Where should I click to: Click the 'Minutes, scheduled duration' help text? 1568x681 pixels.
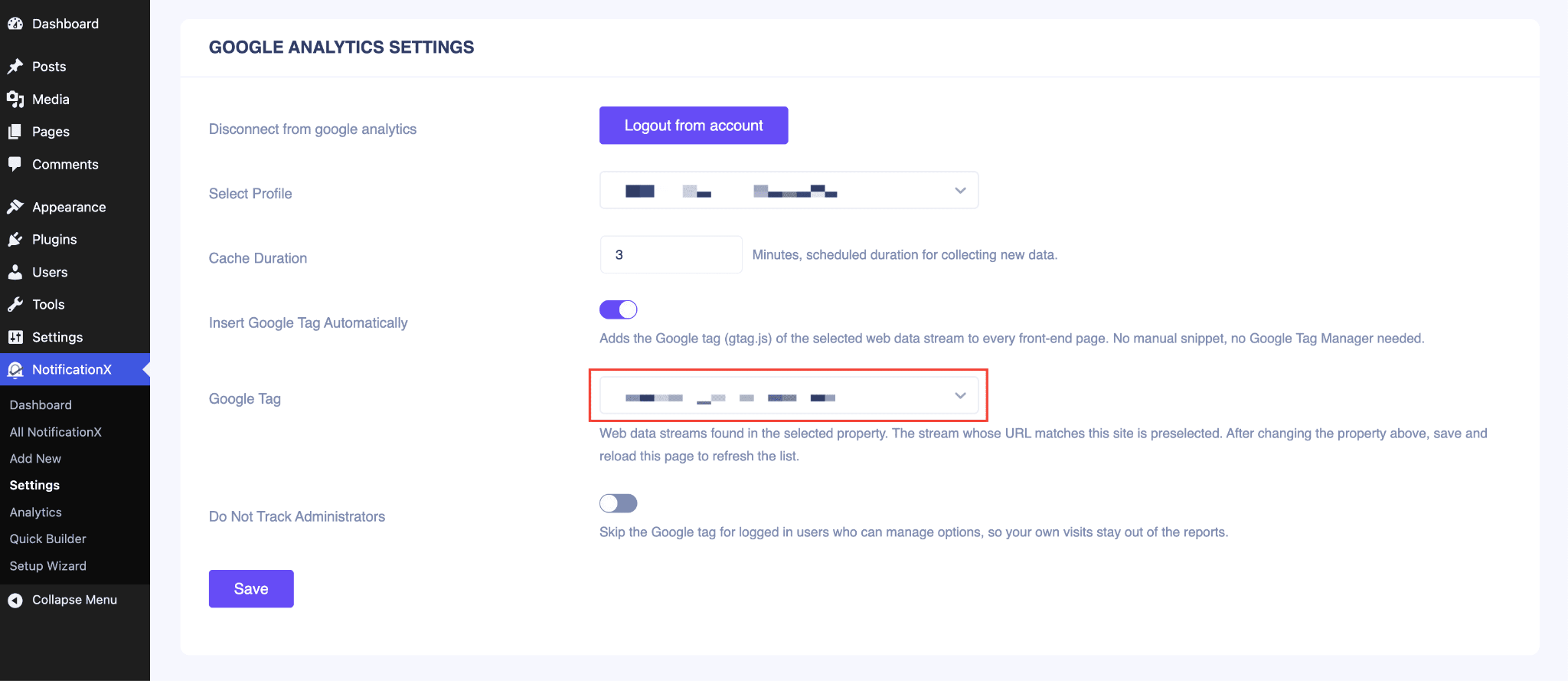pyautogui.click(x=905, y=255)
